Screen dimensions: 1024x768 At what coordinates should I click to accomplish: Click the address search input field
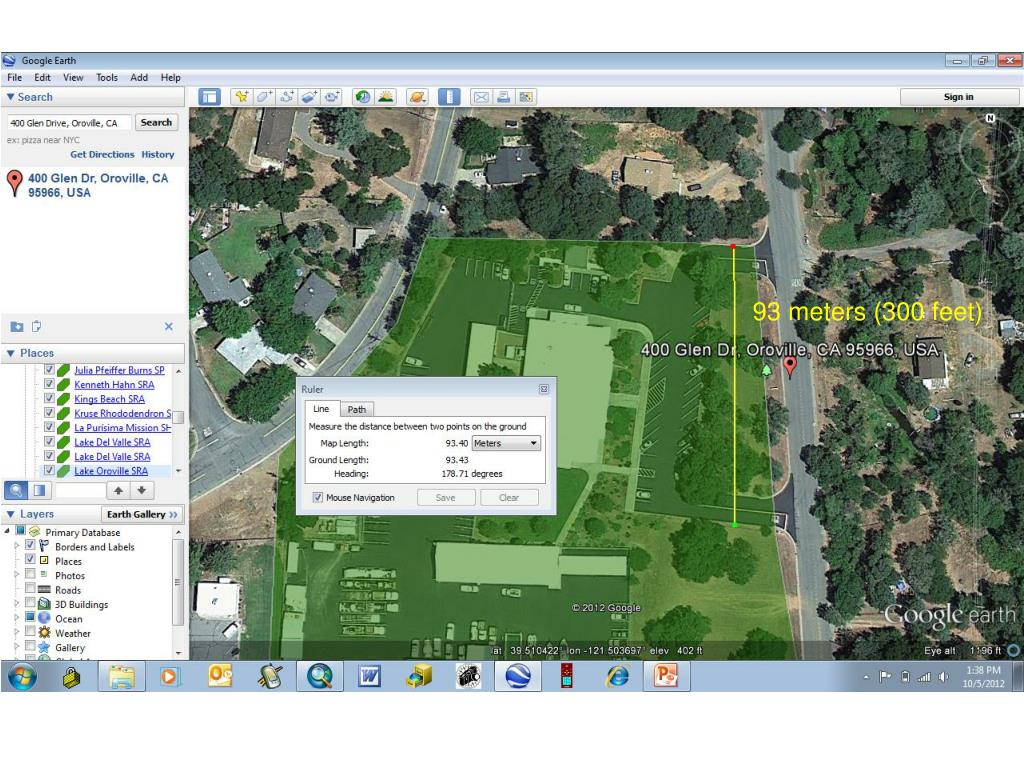(x=69, y=123)
